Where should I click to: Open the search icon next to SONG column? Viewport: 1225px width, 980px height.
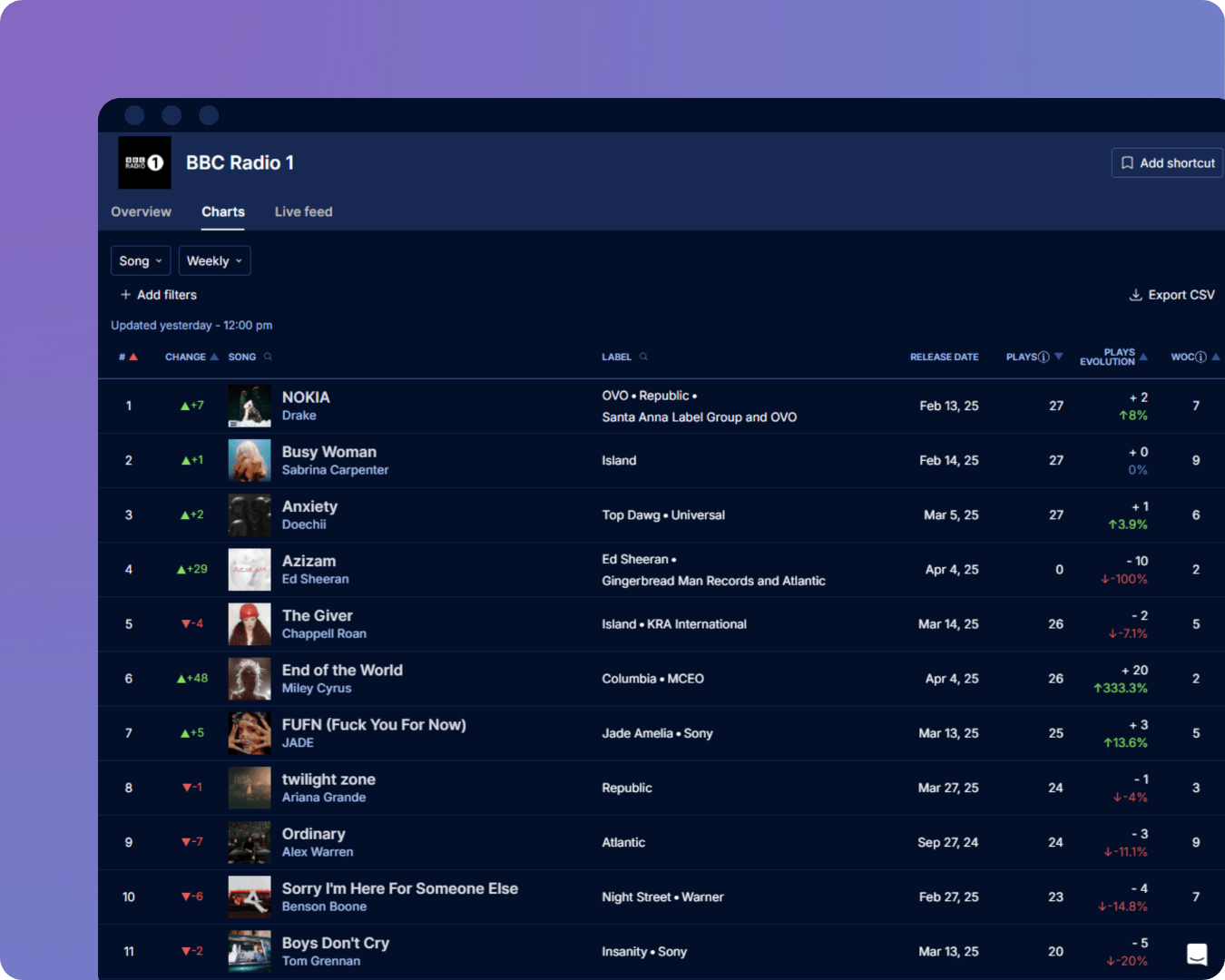[268, 357]
